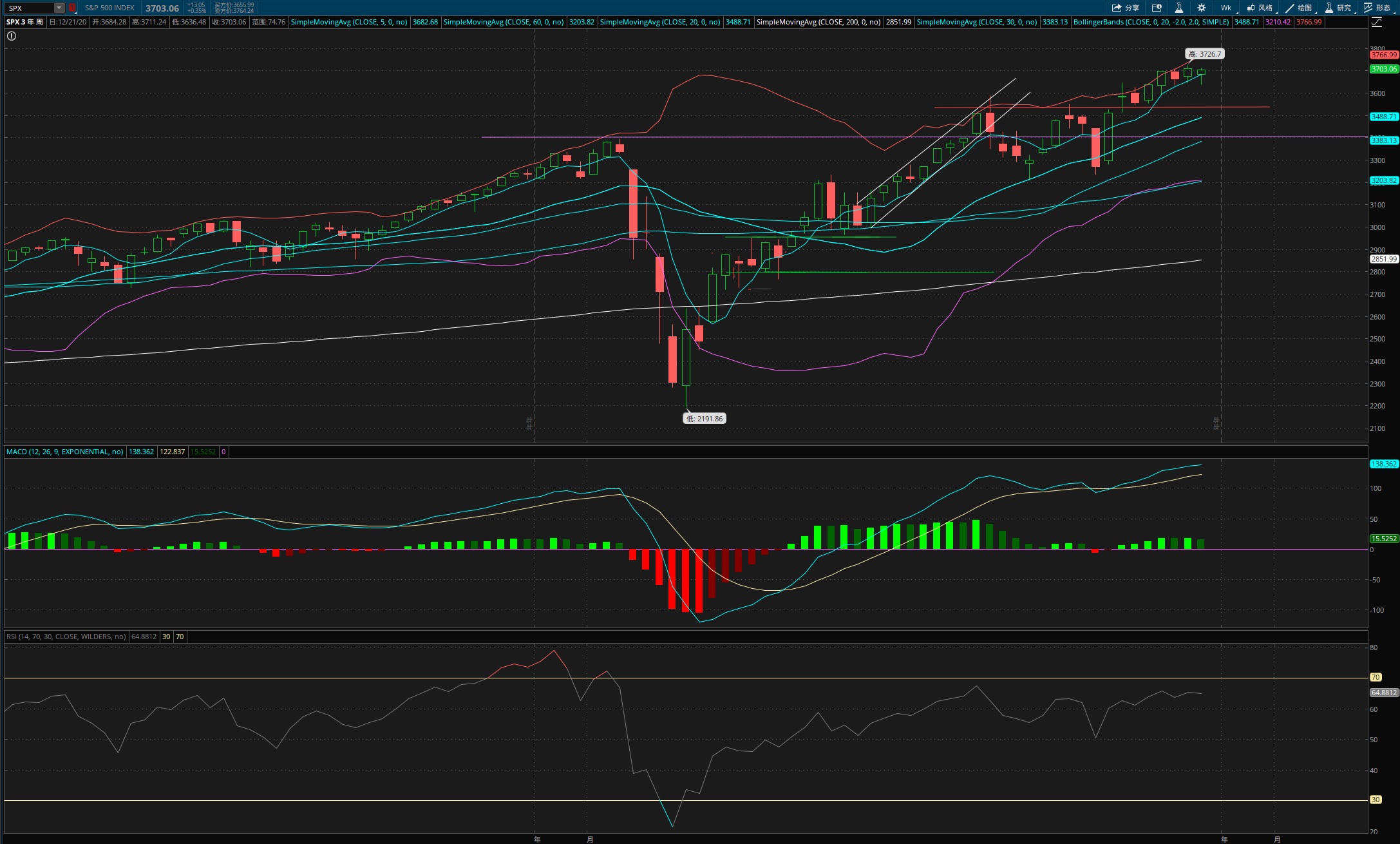Open the chart info card icon
Screen dimensions: 1400x844
tap(1157, 8)
